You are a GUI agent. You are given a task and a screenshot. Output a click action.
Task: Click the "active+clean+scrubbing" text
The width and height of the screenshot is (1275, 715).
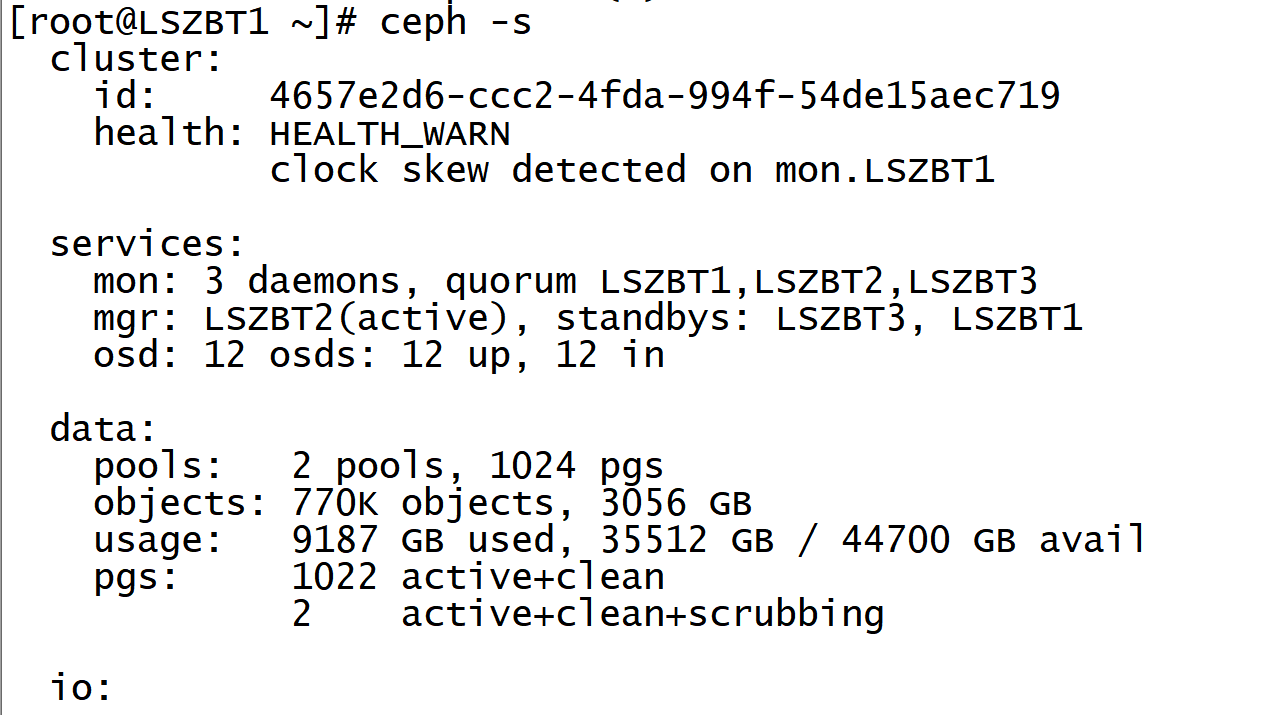(642, 614)
